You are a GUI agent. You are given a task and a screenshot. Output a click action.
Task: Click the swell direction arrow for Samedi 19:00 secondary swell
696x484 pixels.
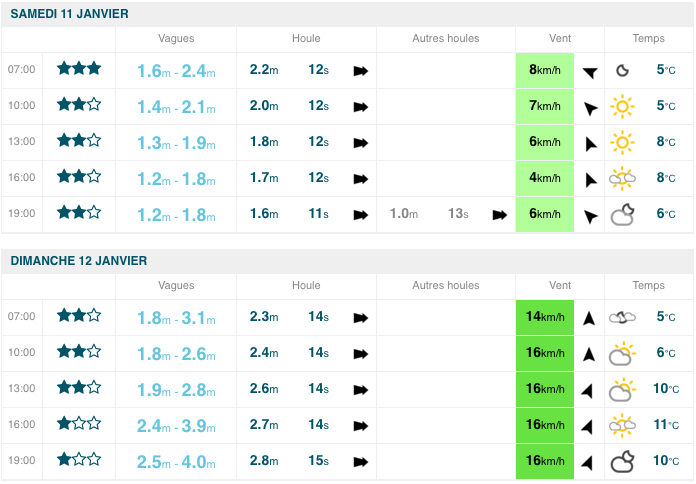(x=499, y=214)
